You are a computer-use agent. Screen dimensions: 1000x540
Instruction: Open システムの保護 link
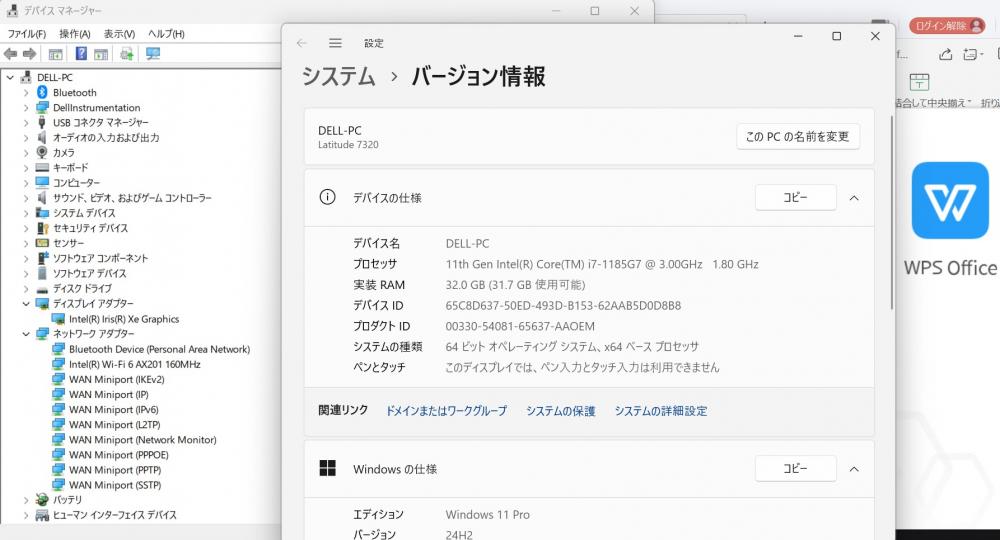tap(561, 411)
